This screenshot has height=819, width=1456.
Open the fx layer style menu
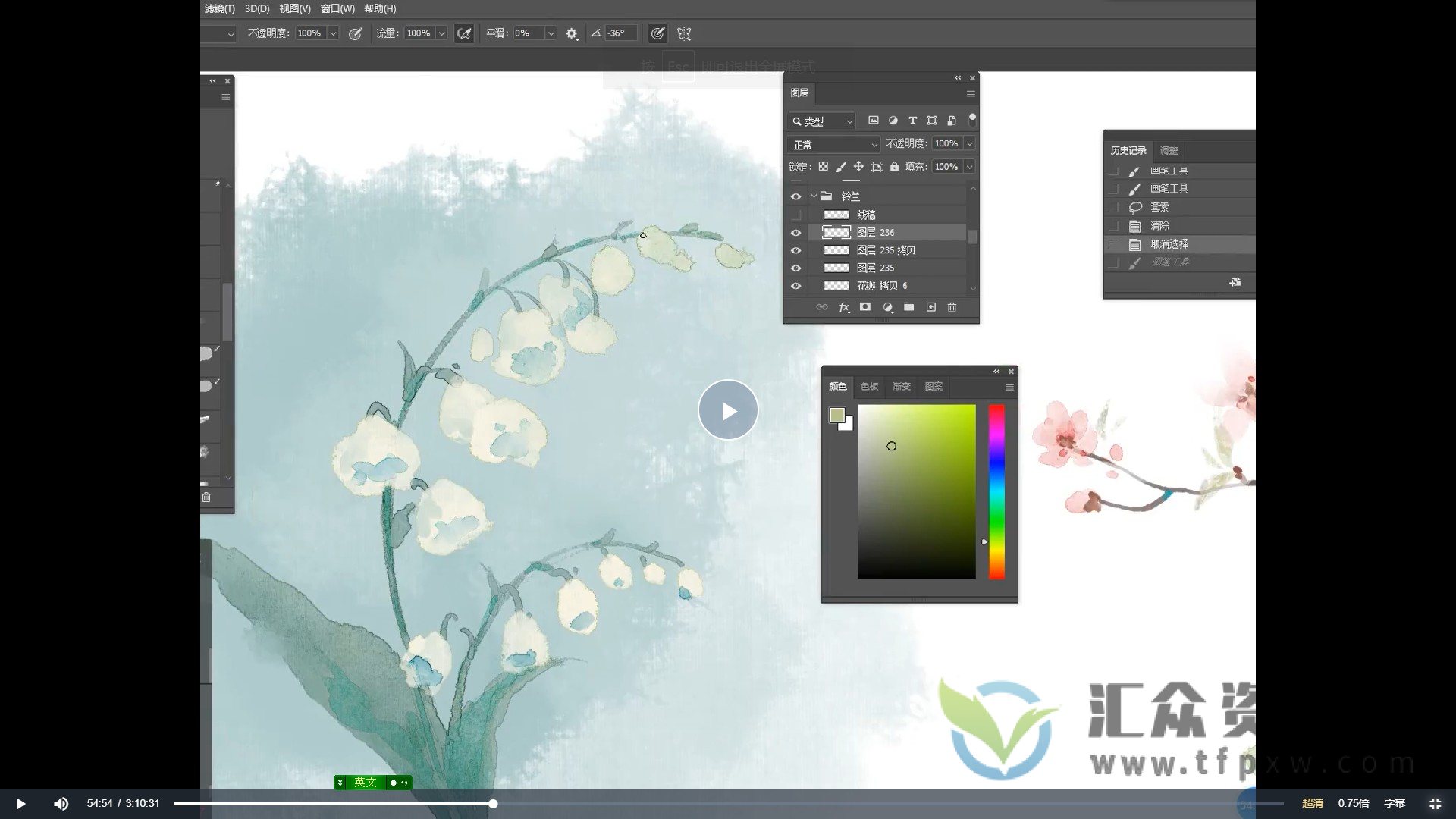click(843, 307)
